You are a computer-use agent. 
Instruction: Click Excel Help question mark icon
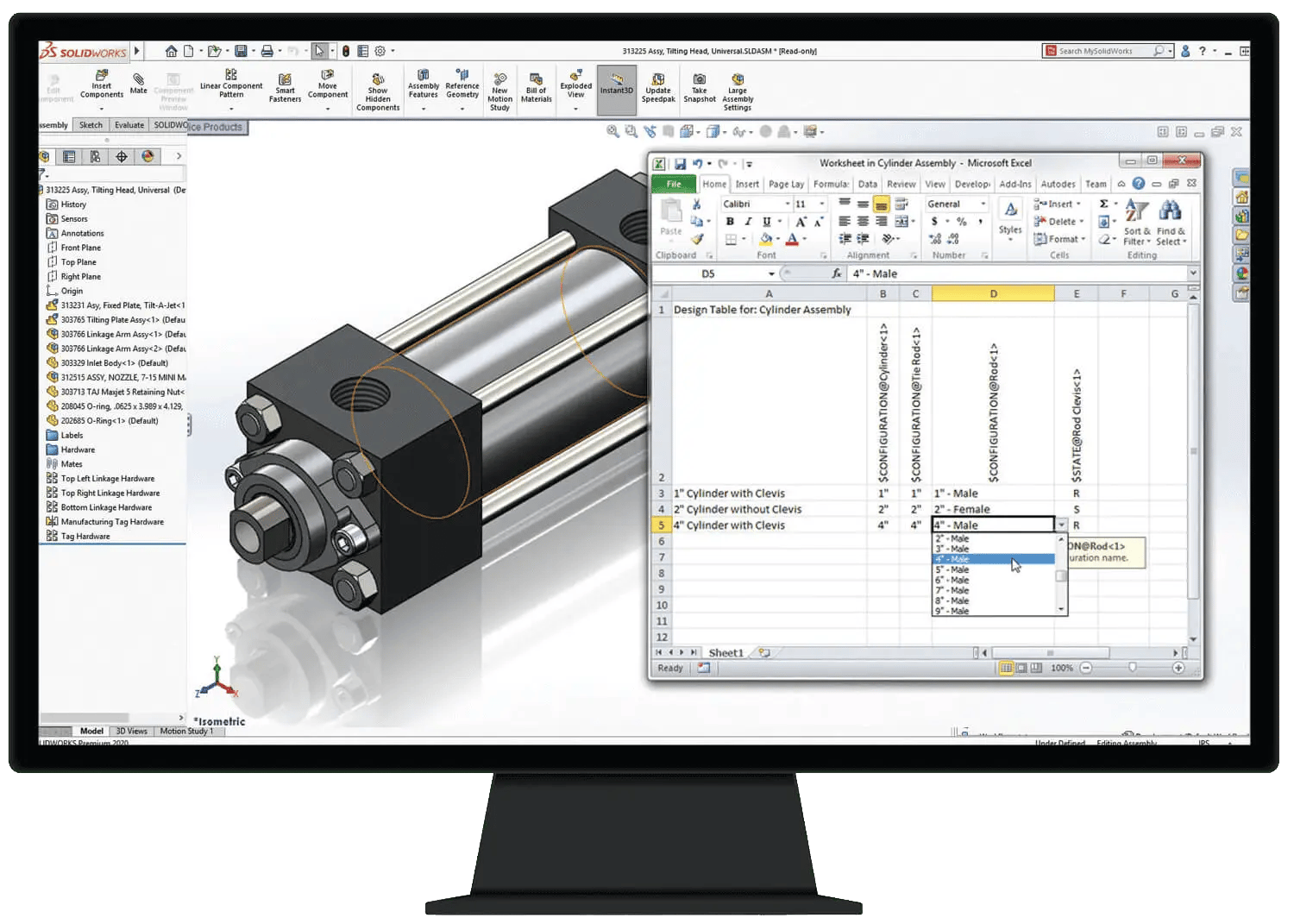pyautogui.click(x=1139, y=184)
